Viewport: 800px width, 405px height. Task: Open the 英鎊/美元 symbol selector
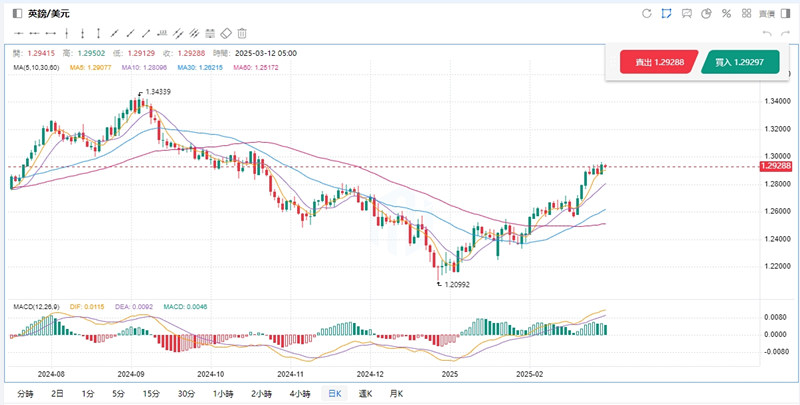(x=47, y=13)
